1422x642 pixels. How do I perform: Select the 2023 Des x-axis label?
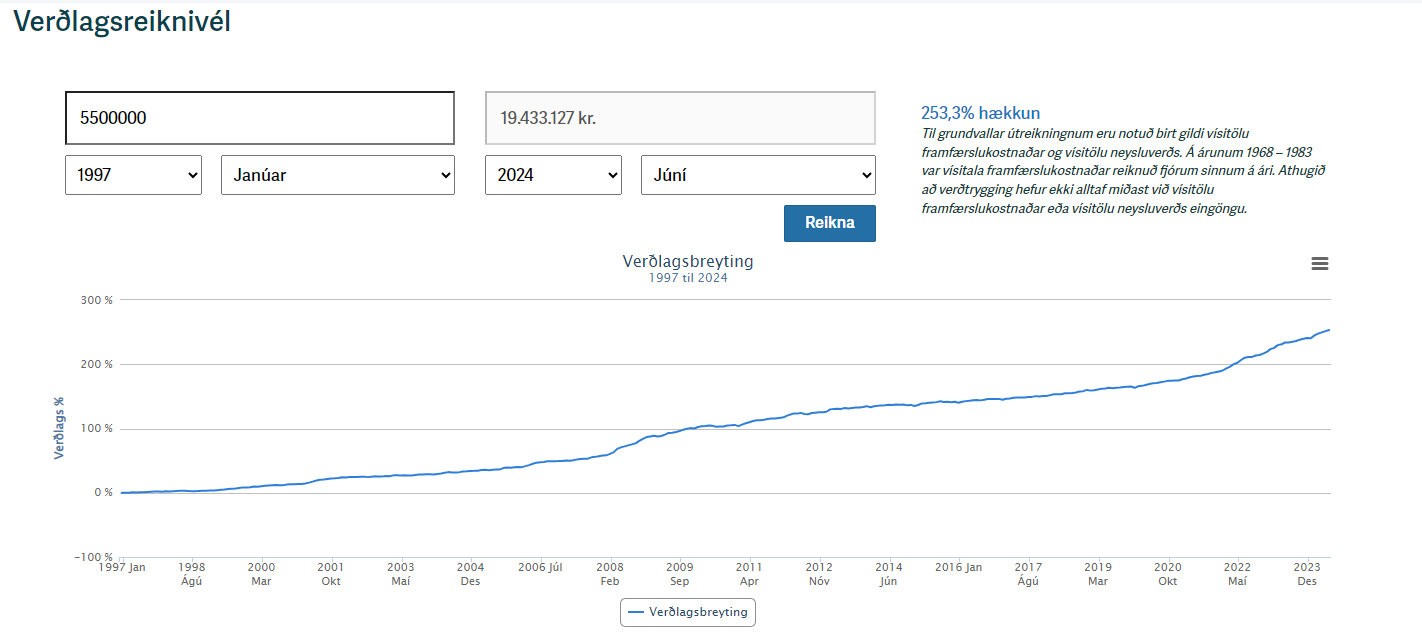(1306, 573)
